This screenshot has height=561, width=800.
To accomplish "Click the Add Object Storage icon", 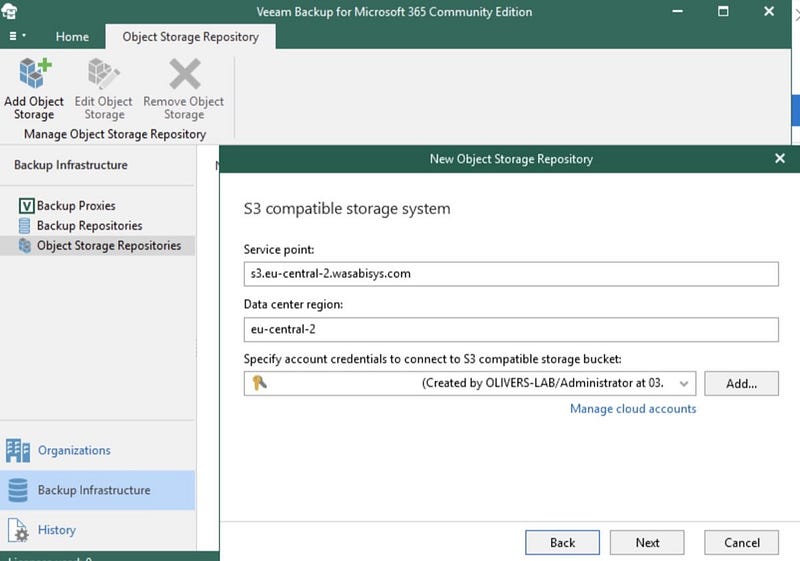I will (35, 73).
